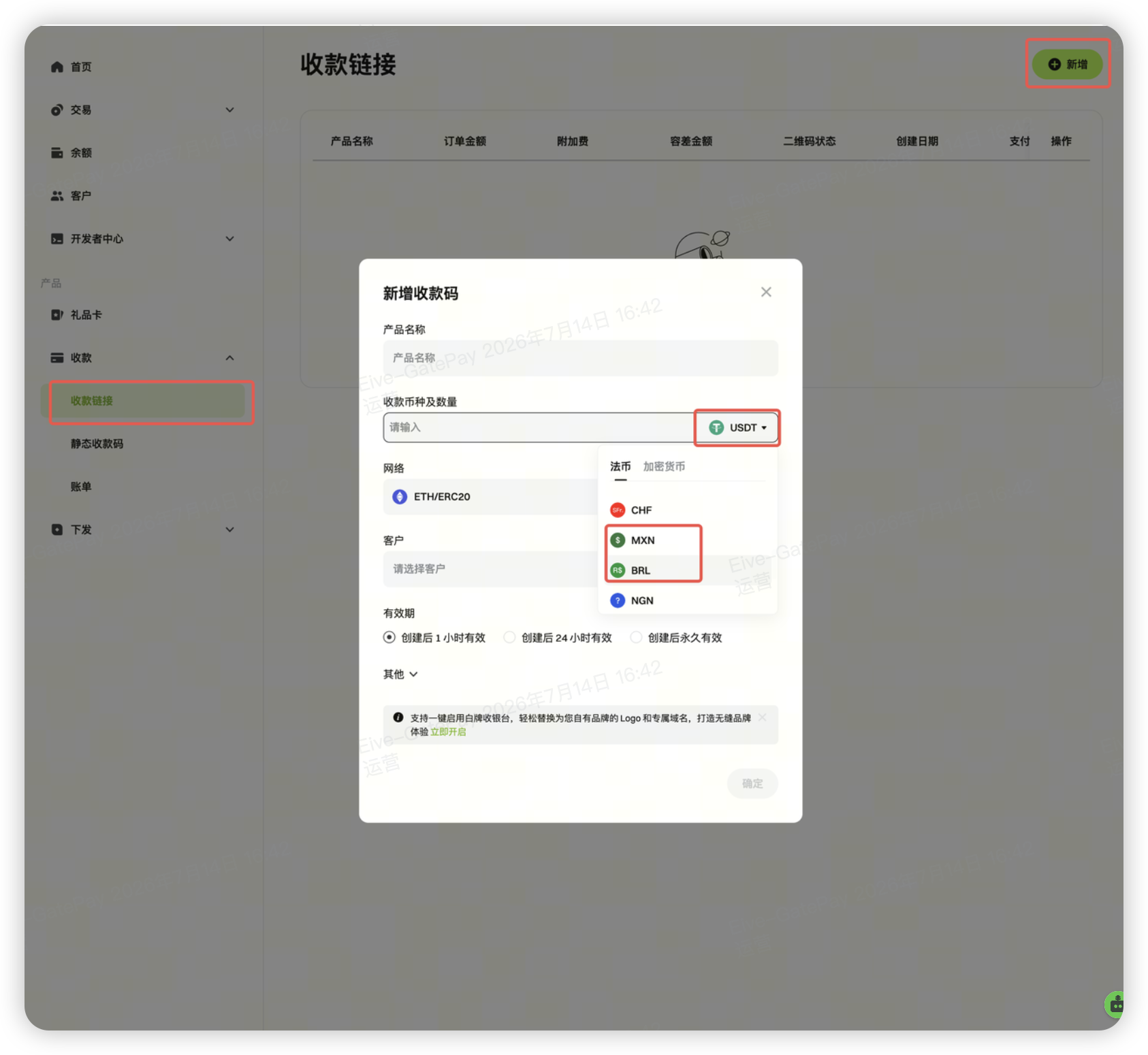Open 礼品卡 sidebar item
Screen dimensions: 1148x1055
(86, 314)
